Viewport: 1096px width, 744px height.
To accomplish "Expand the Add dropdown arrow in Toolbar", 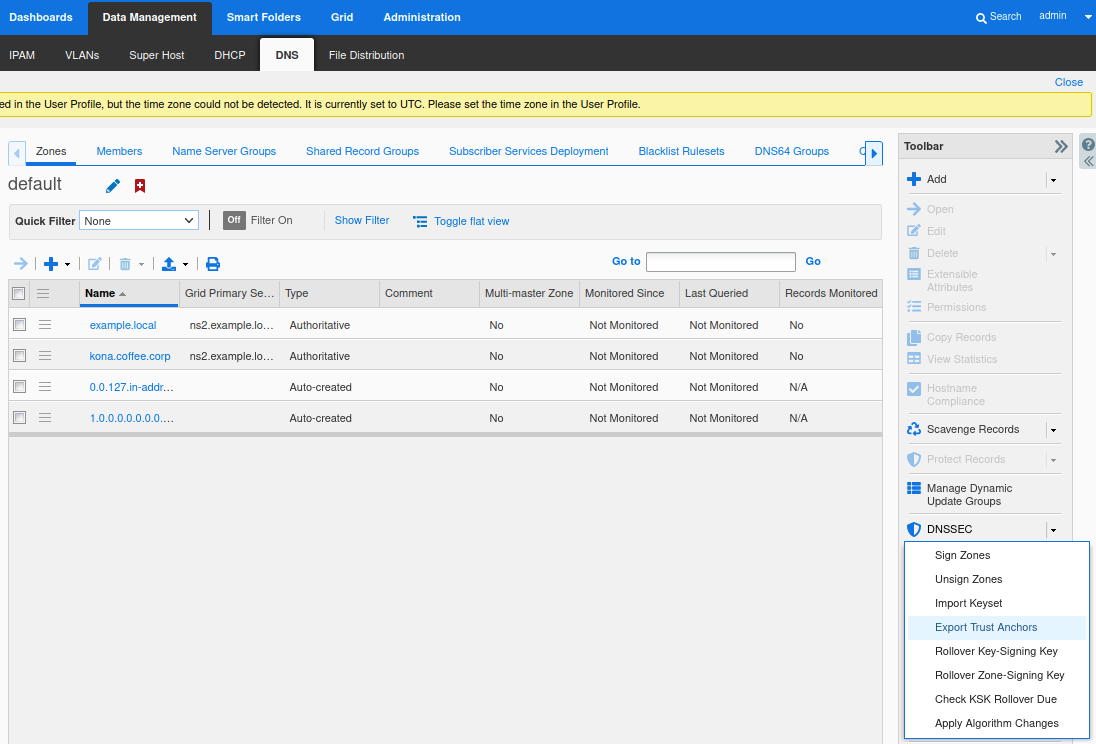I will pyautogui.click(x=1053, y=180).
